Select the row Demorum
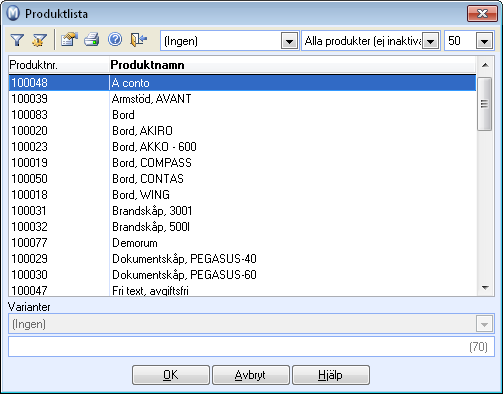The width and height of the screenshot is (503, 394). 242,243
